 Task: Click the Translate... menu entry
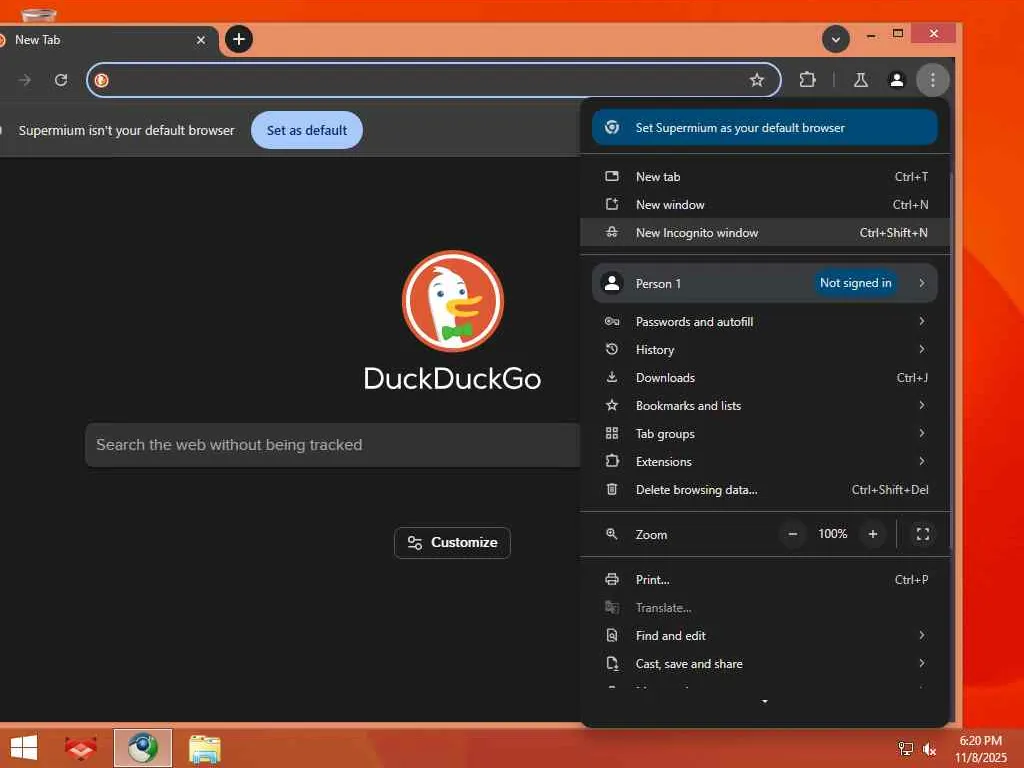tap(765, 607)
